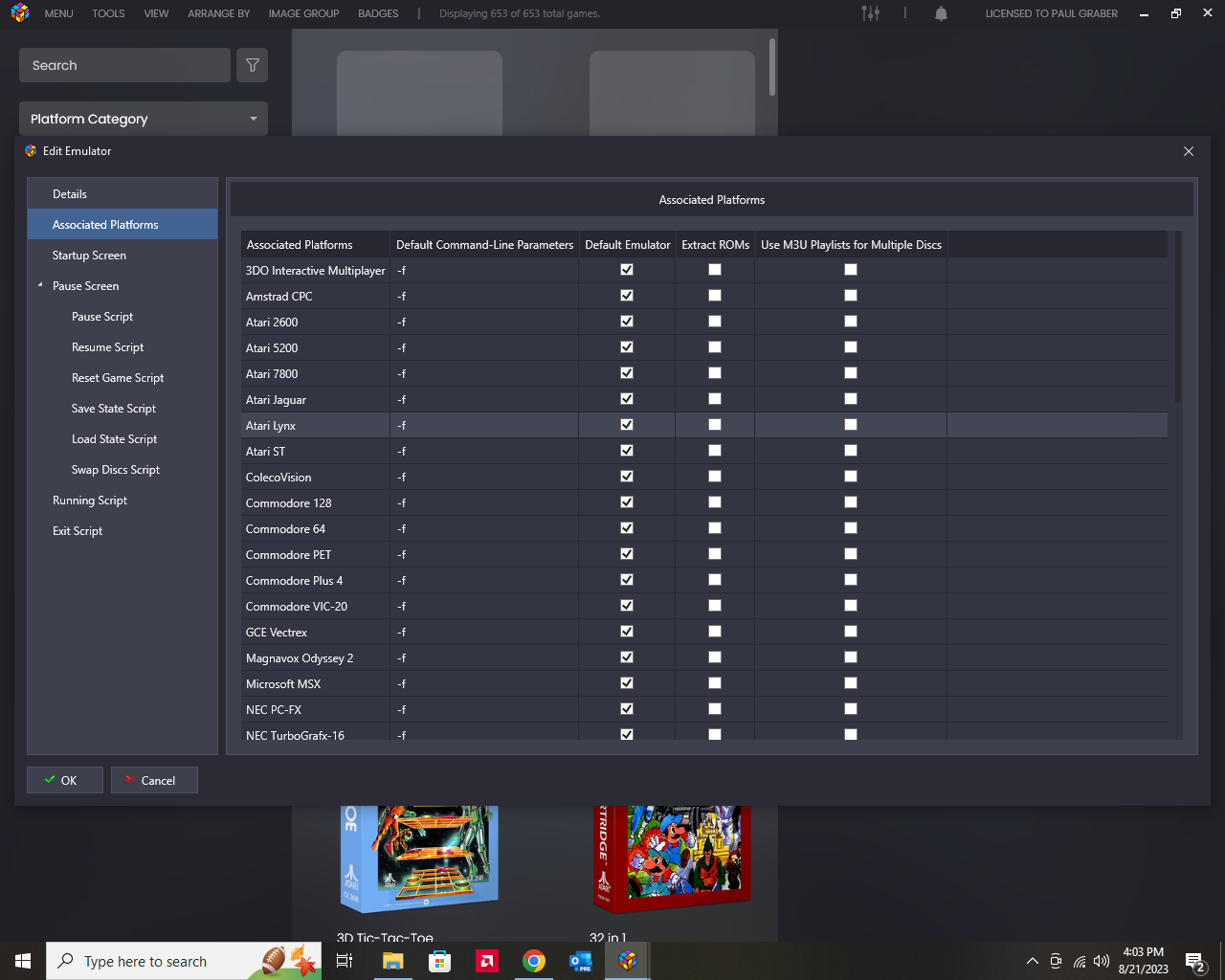Select Save State Script in the sidebar
Screen dimensions: 1225x980
[x=122, y=408]
